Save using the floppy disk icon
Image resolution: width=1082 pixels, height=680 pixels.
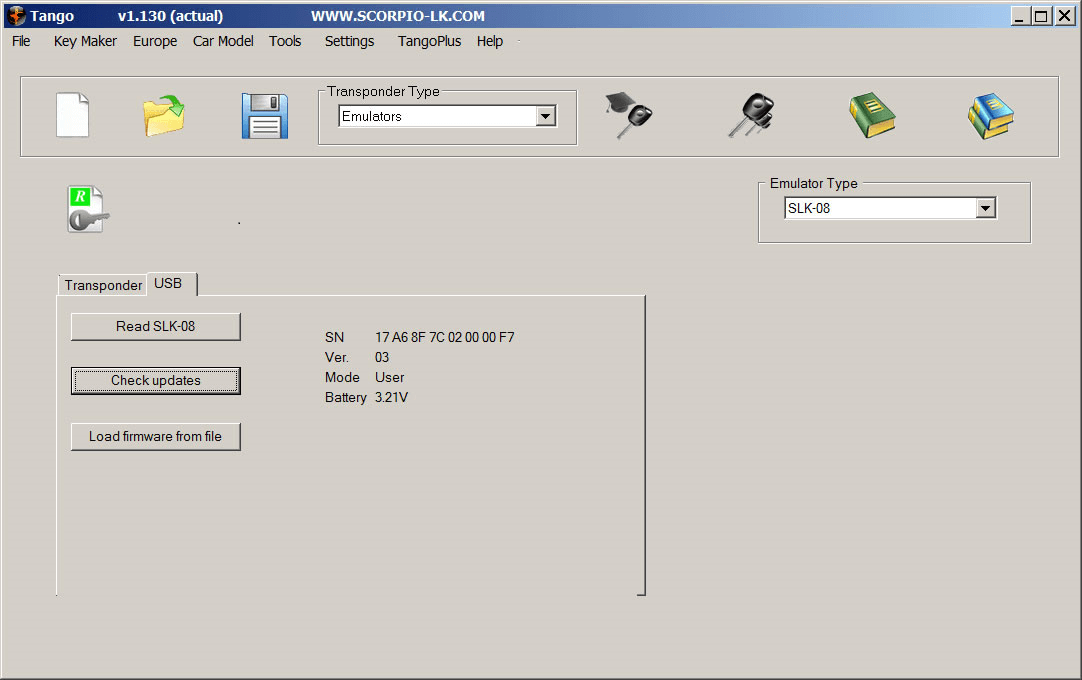(x=264, y=116)
